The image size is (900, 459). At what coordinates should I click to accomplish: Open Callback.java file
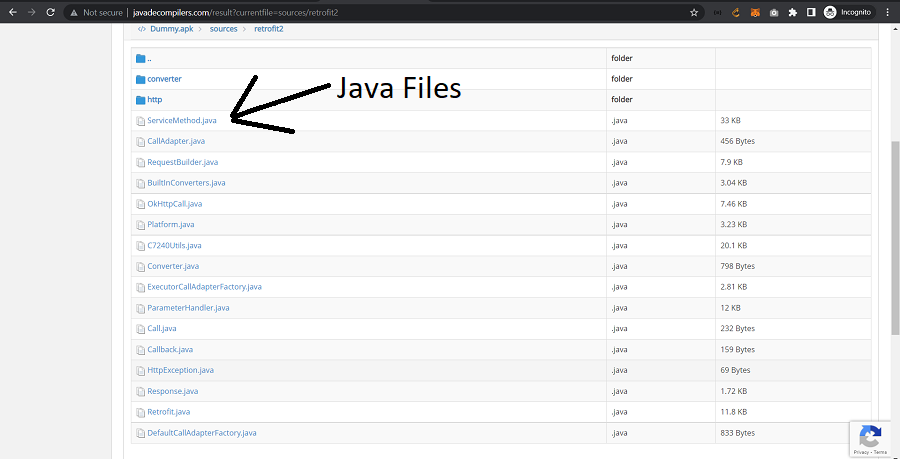coord(170,349)
